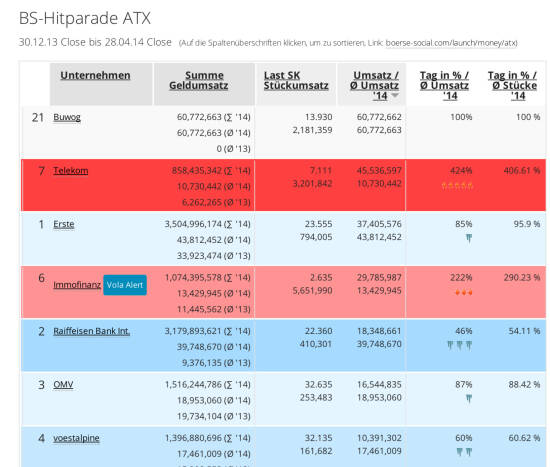Click the sort arrow beside Umsatz '14 header

pos(395,95)
